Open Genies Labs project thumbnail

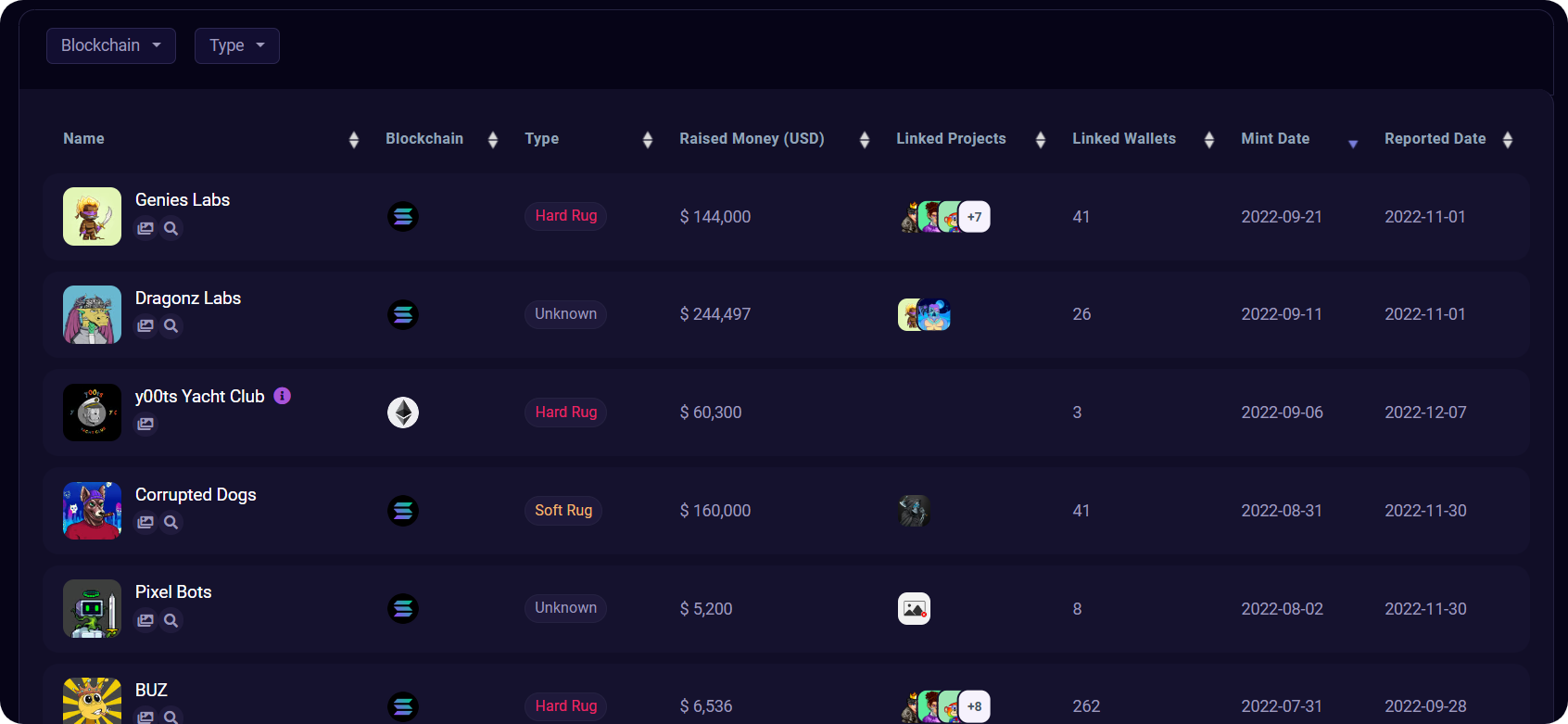click(92, 217)
